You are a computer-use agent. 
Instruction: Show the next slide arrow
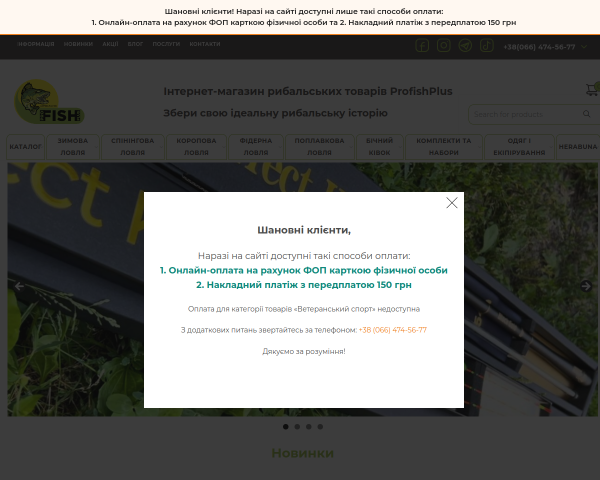coord(586,286)
